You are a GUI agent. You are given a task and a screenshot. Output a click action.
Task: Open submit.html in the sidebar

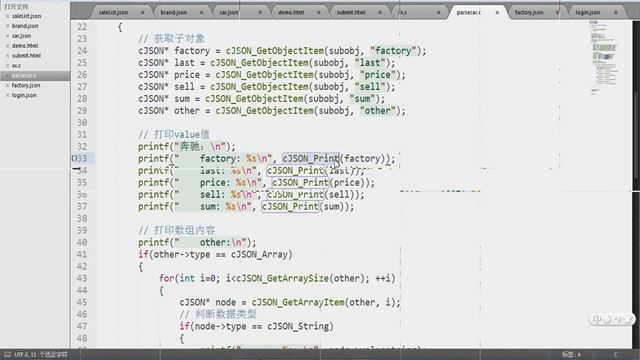(26, 56)
